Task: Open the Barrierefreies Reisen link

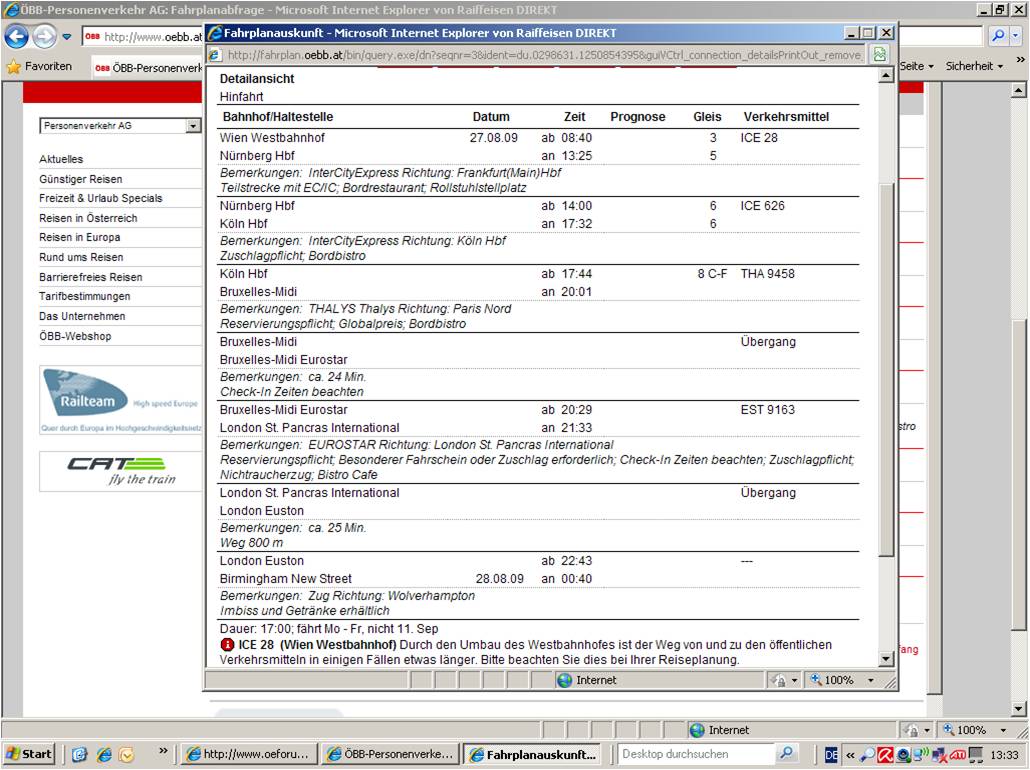Action: (91, 277)
